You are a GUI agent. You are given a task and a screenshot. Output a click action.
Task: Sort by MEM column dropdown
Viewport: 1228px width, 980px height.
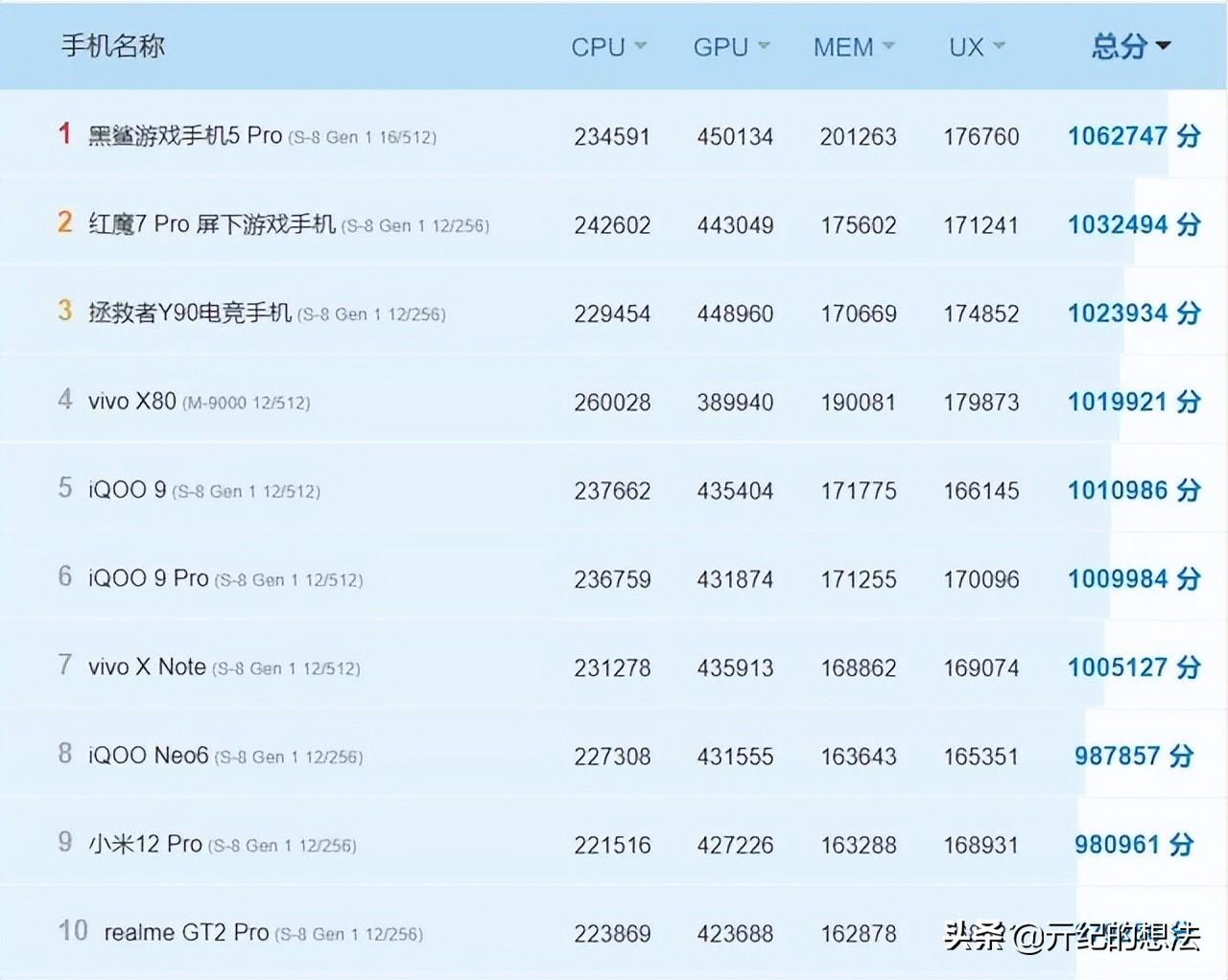tap(854, 47)
